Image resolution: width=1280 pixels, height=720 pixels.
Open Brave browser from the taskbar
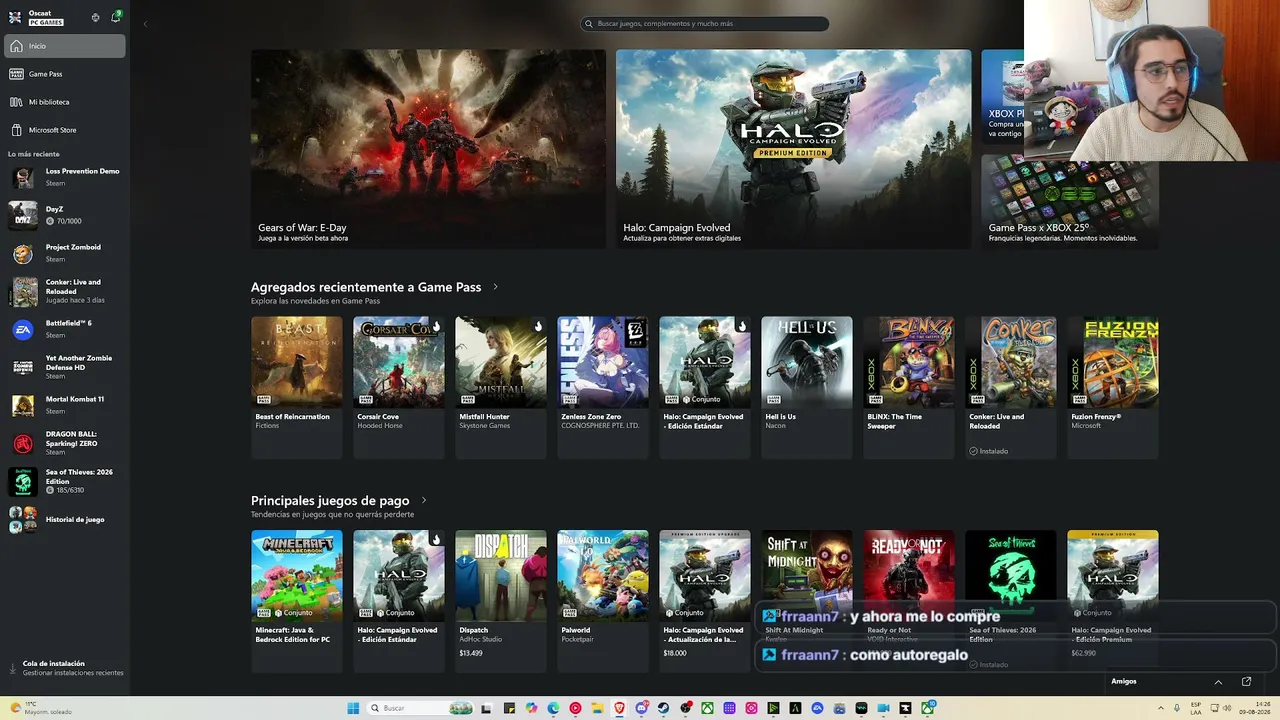(619, 708)
